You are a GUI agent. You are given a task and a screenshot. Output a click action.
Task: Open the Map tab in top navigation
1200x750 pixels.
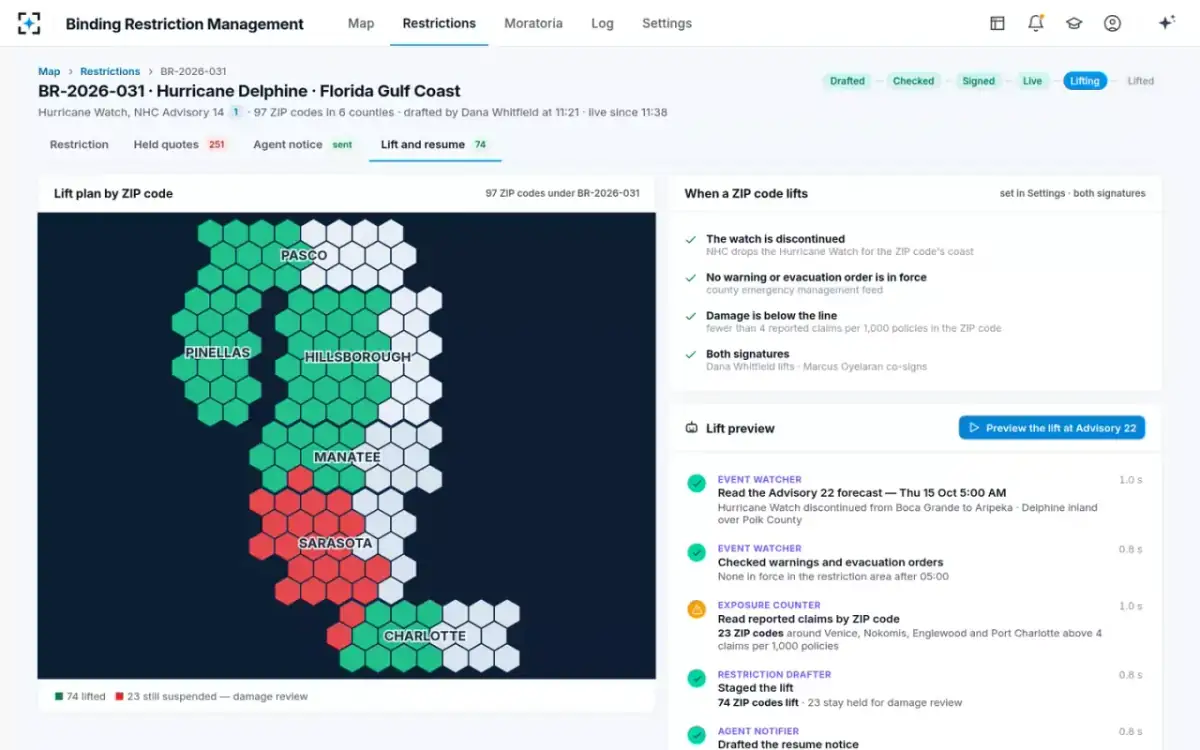click(361, 23)
